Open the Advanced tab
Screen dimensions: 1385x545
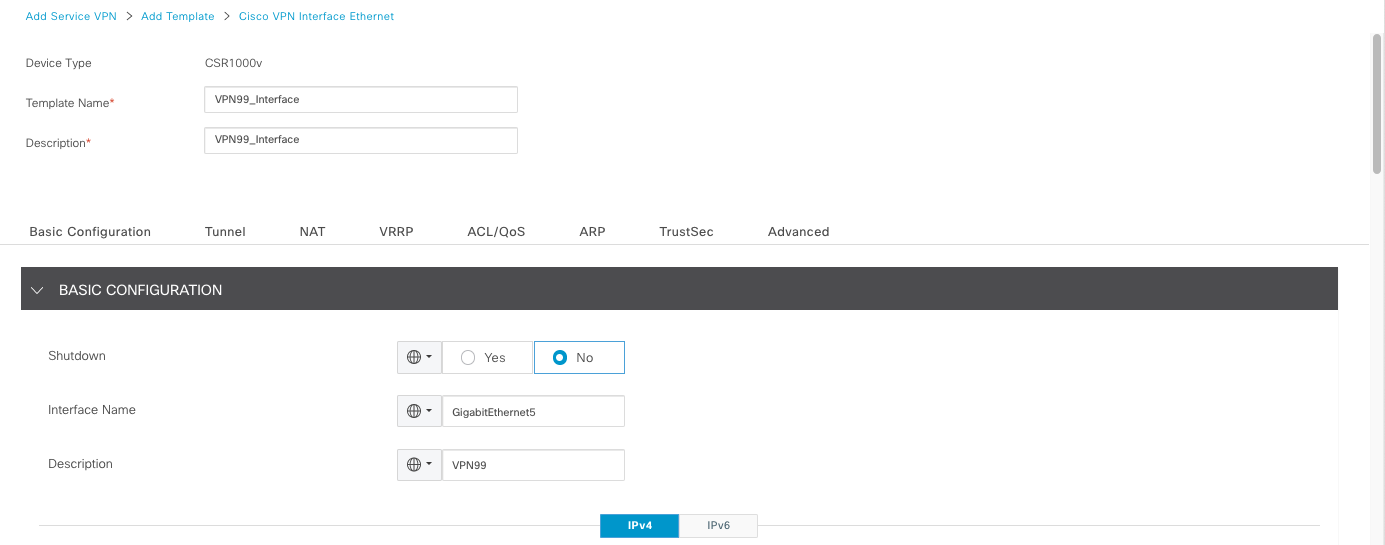click(x=798, y=231)
